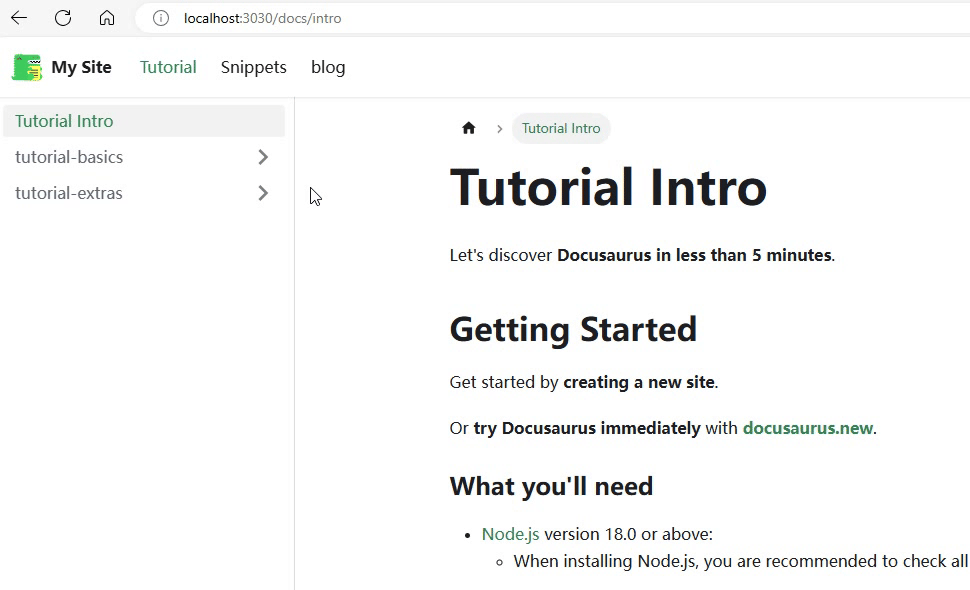Viewport: 970px width, 590px height.
Task: Click the What you'll need heading
Action: (551, 487)
